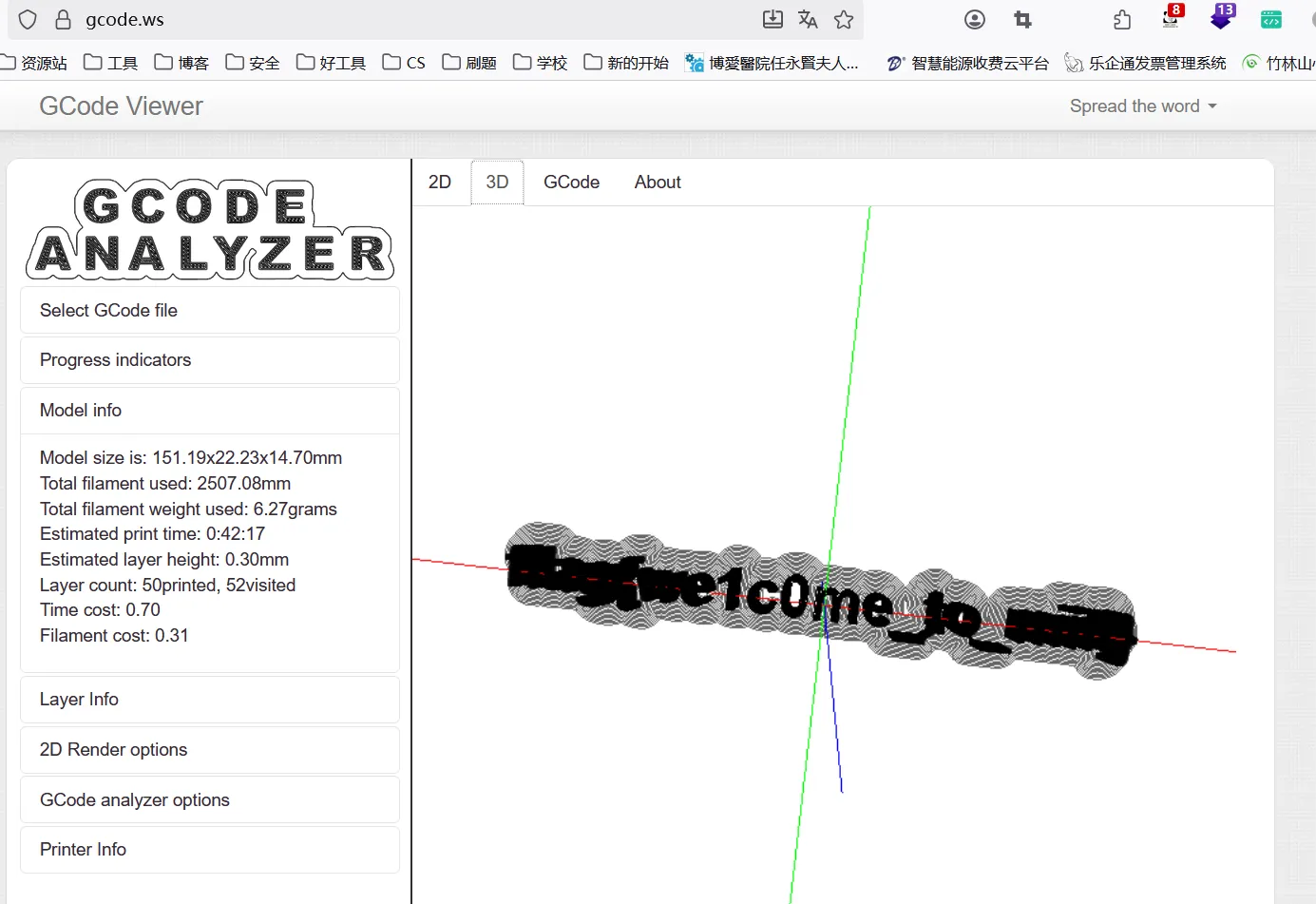Screen dimensions: 1316x904
Task: Open the account profile icon
Action: click(974, 19)
